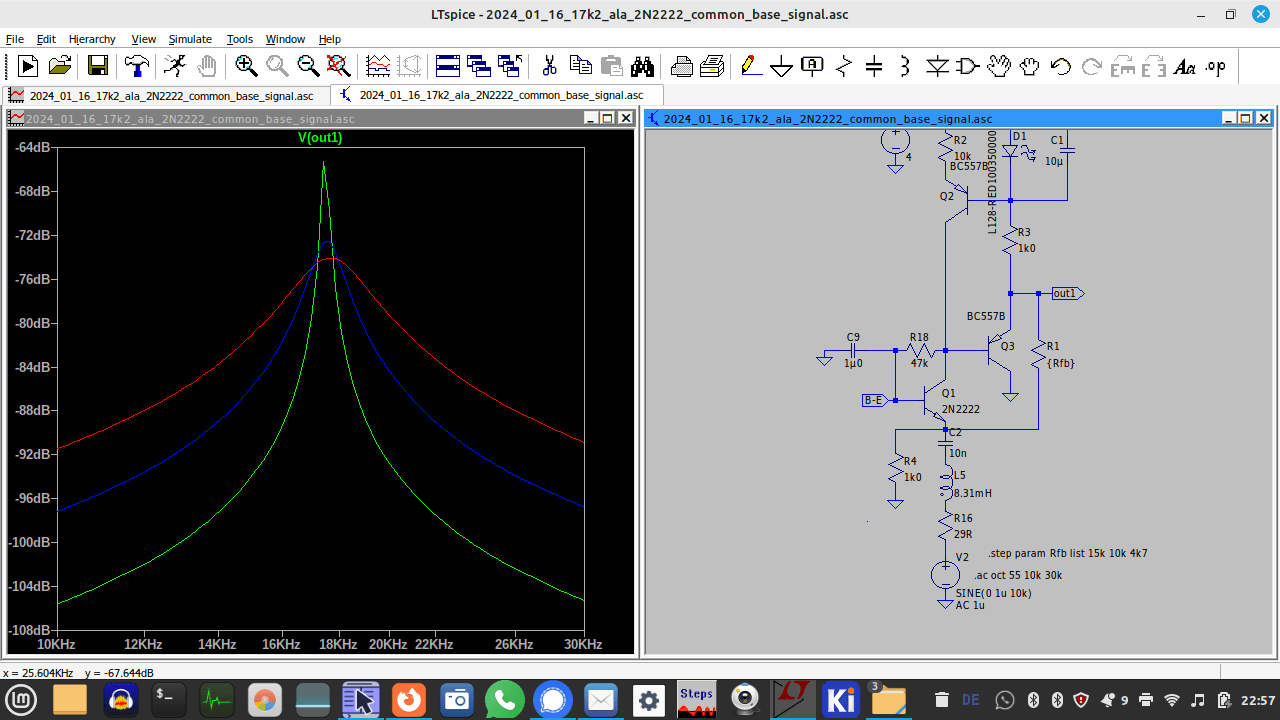Open KiCad from the taskbar
Image resolution: width=1280 pixels, height=720 pixels.
840,699
